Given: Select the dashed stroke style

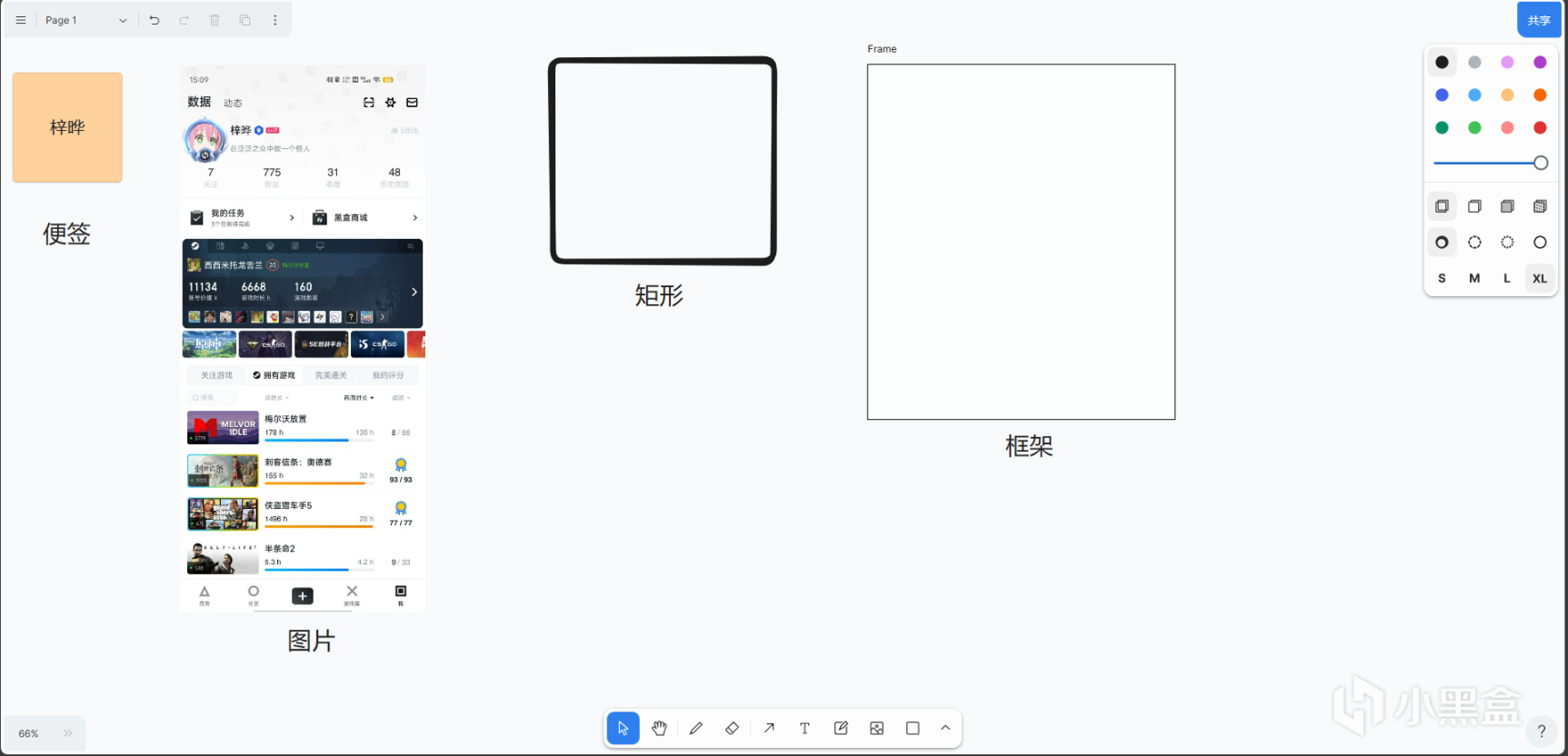Looking at the screenshot, I should point(1474,243).
